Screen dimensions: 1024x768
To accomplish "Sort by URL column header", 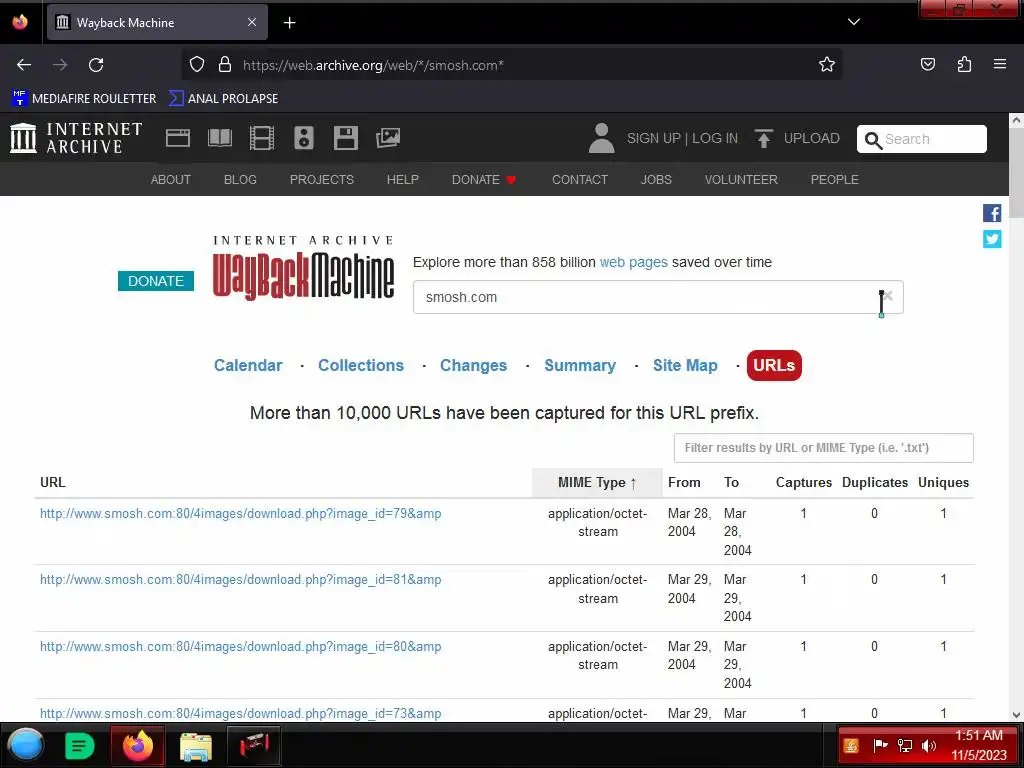I will (53, 483).
